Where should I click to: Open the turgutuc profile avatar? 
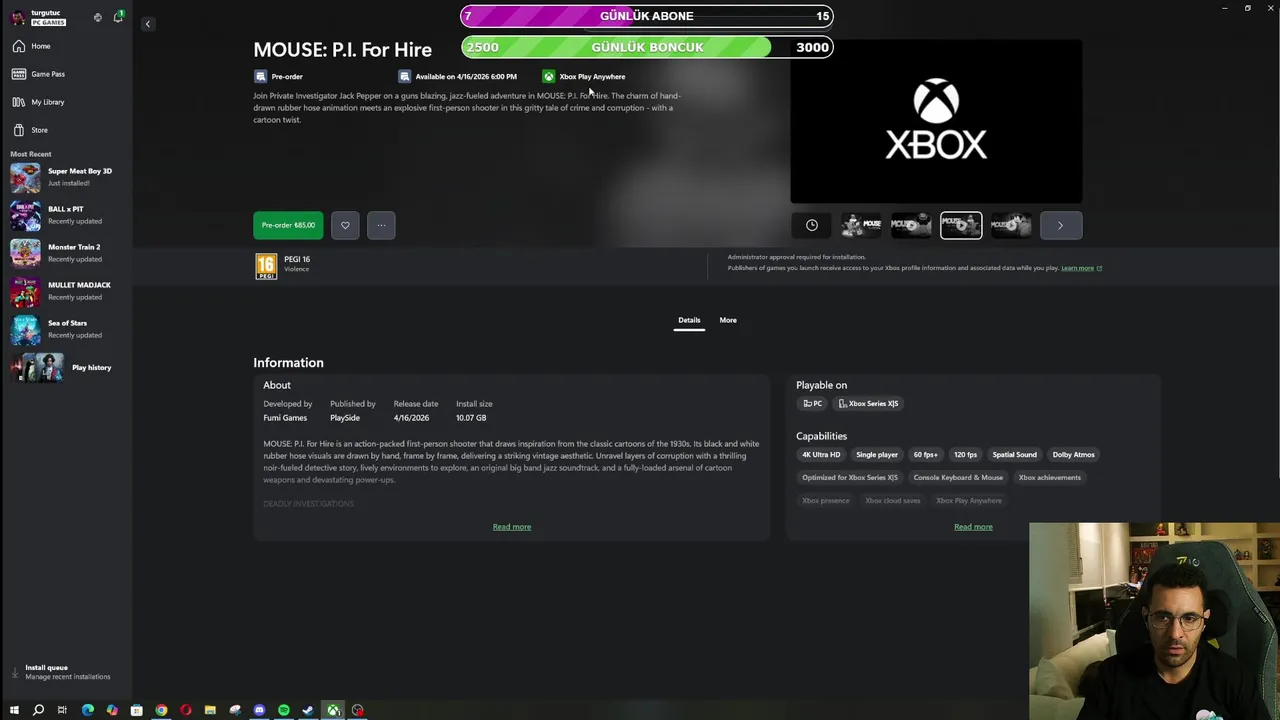pyautogui.click(x=18, y=17)
